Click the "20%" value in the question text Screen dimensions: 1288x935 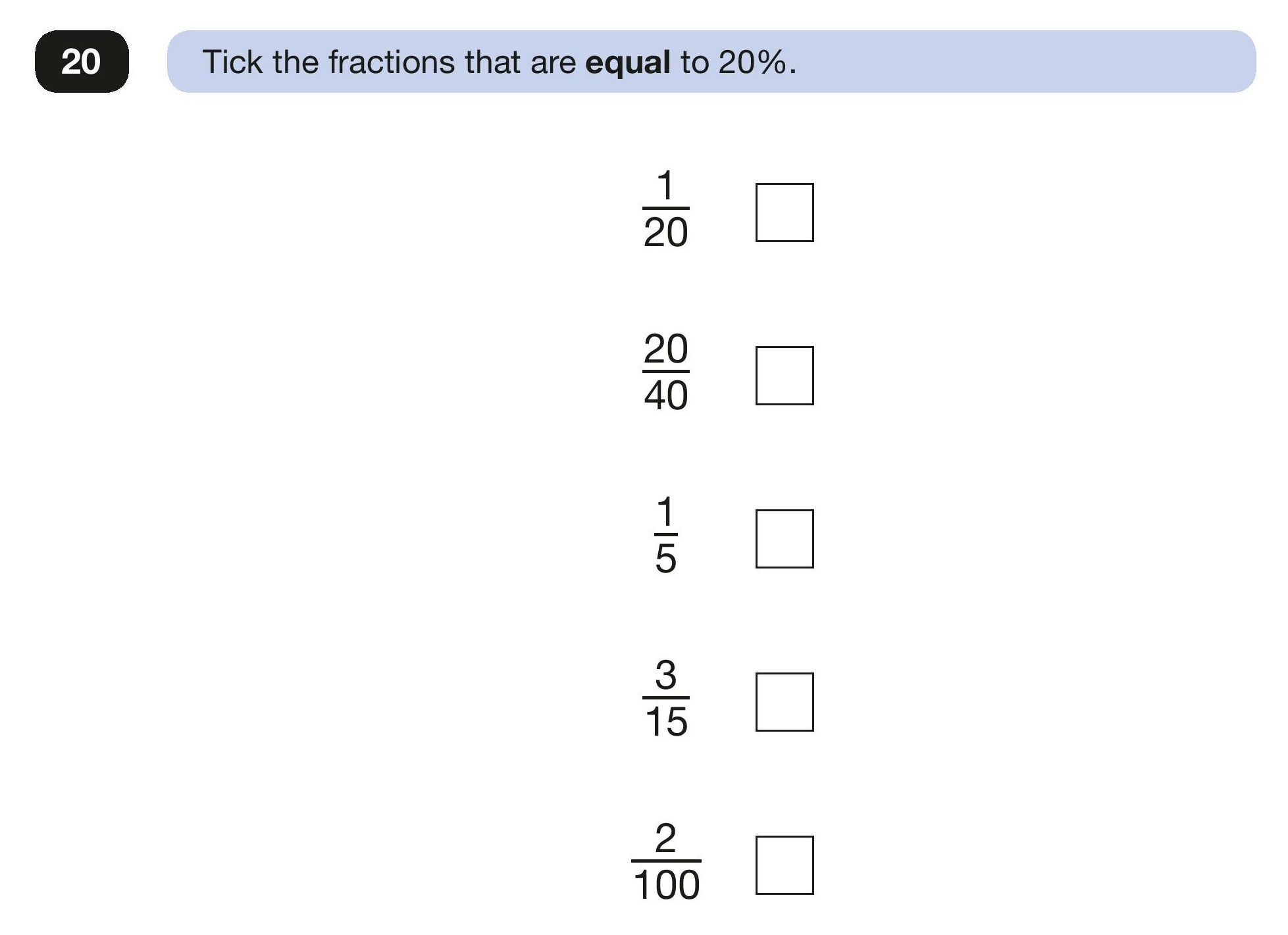click(753, 62)
